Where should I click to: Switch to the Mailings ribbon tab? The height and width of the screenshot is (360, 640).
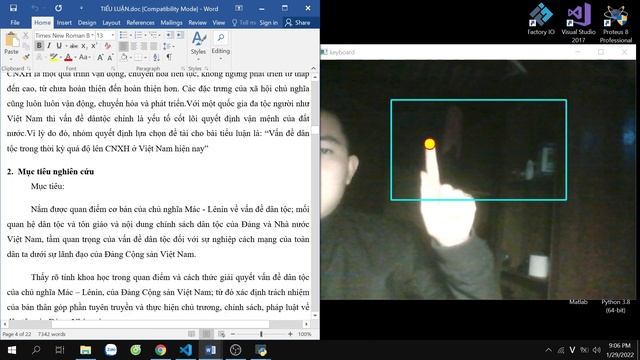point(171,22)
